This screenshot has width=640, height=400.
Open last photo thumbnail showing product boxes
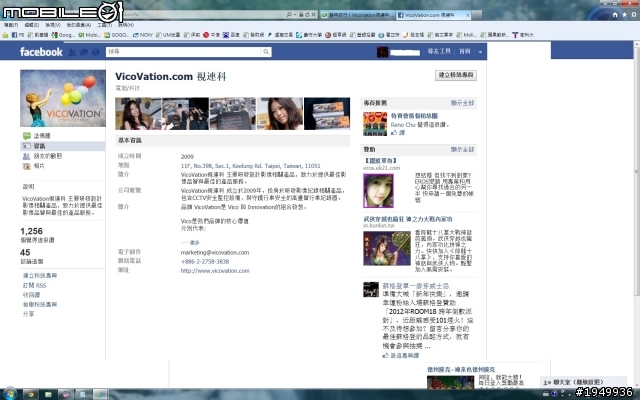click(x=327, y=113)
